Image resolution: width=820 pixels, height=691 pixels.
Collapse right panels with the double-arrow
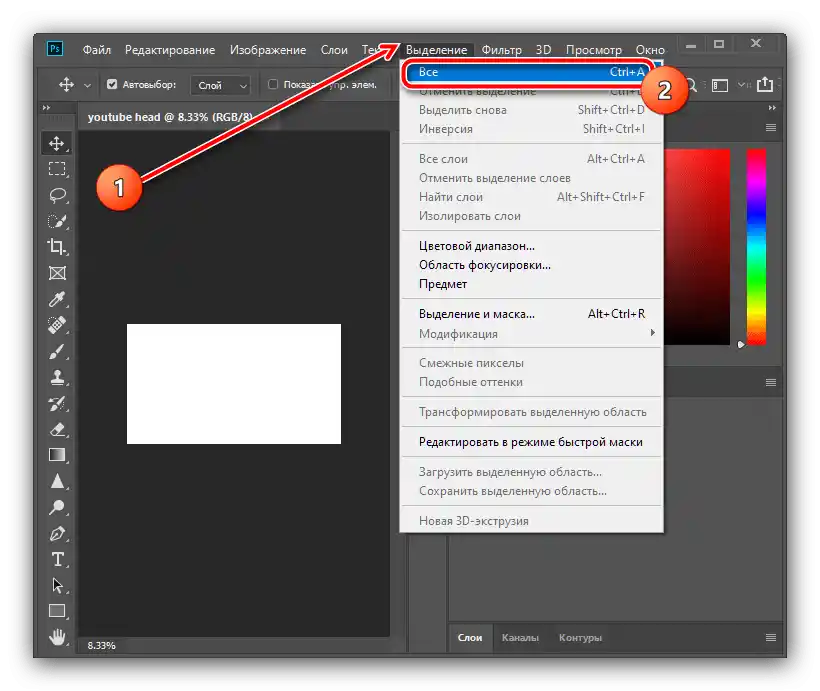(x=772, y=107)
